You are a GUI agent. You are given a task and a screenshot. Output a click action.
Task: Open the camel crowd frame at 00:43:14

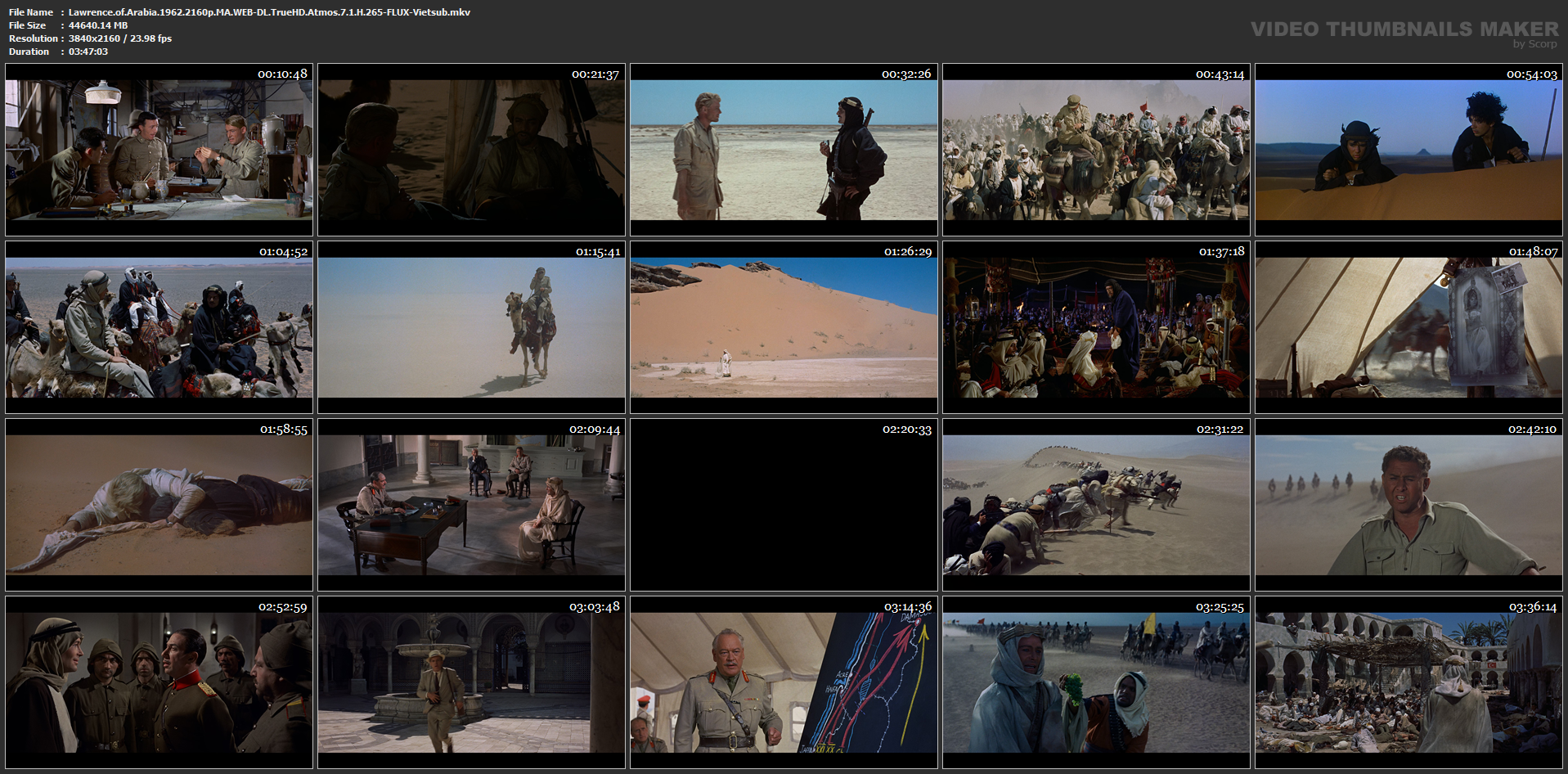[x=1096, y=150]
